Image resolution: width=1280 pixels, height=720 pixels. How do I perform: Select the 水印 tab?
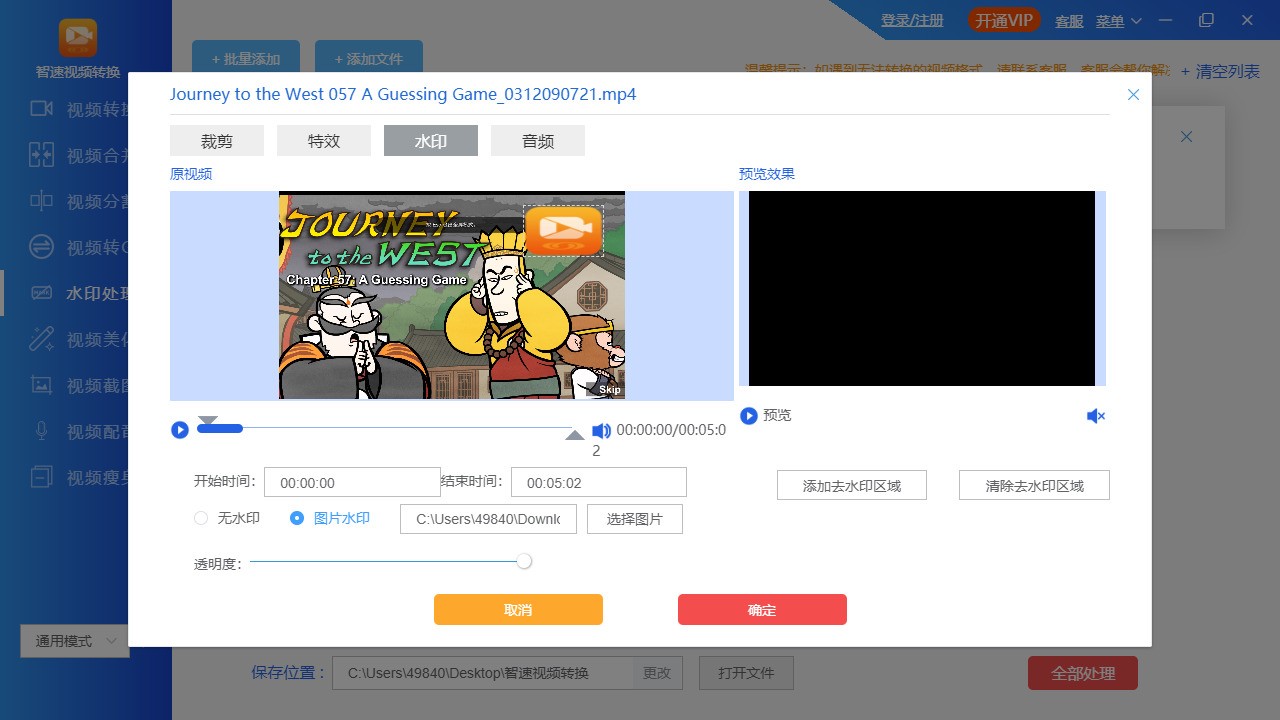tap(431, 141)
